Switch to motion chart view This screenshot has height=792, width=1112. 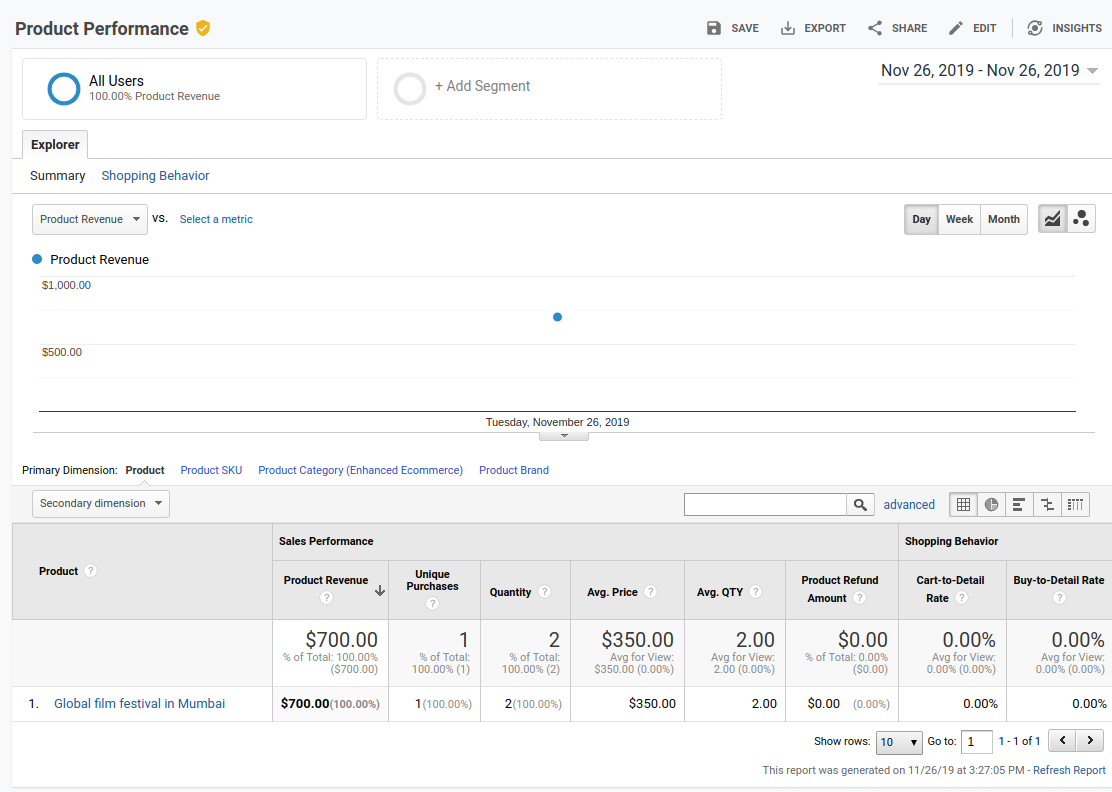(1081, 219)
